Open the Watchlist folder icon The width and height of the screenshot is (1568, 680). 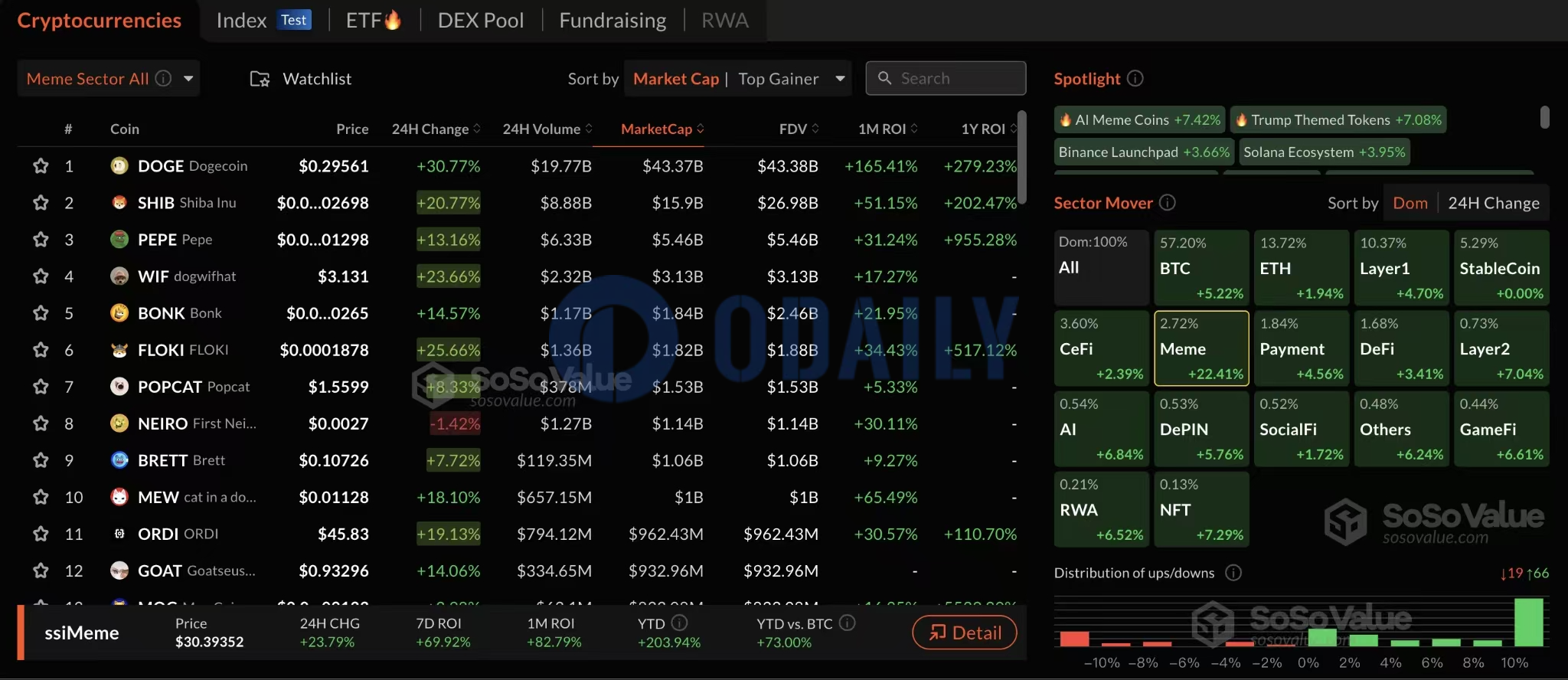point(260,79)
